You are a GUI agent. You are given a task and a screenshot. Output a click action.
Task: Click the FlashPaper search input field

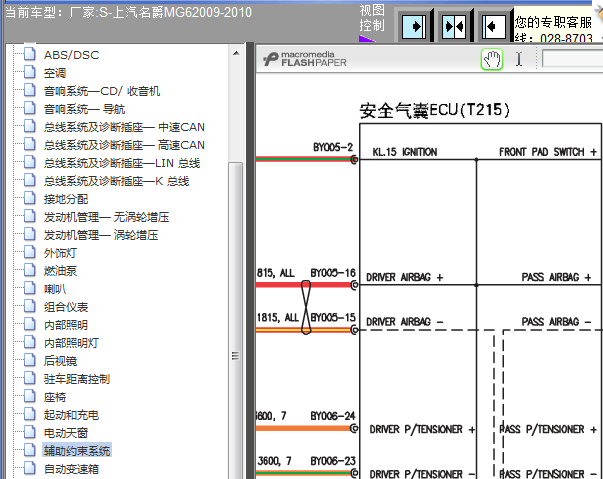click(x=572, y=59)
